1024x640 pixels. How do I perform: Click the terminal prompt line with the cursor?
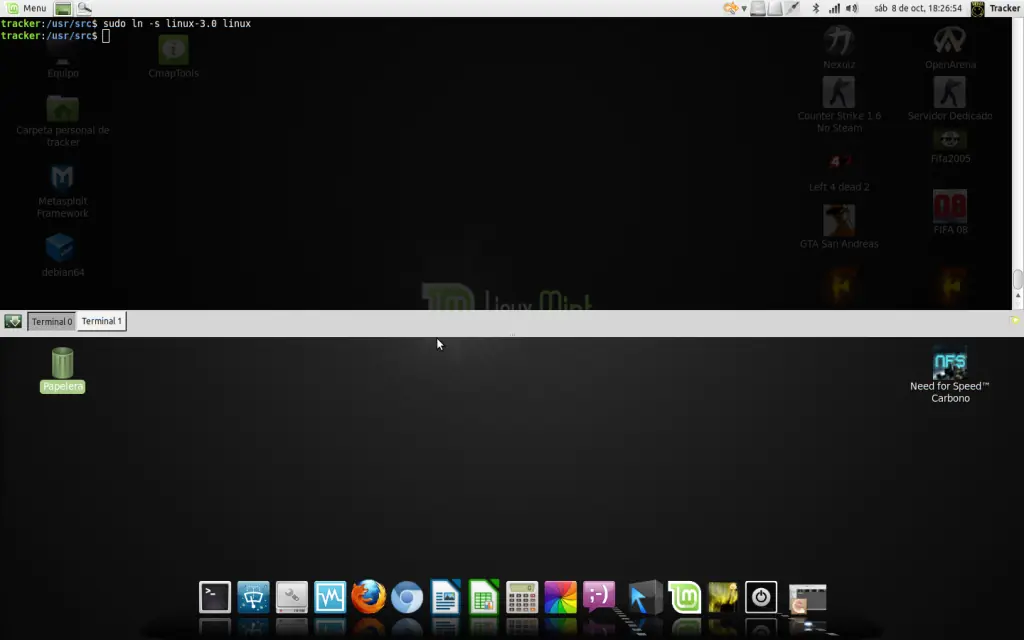(56, 36)
